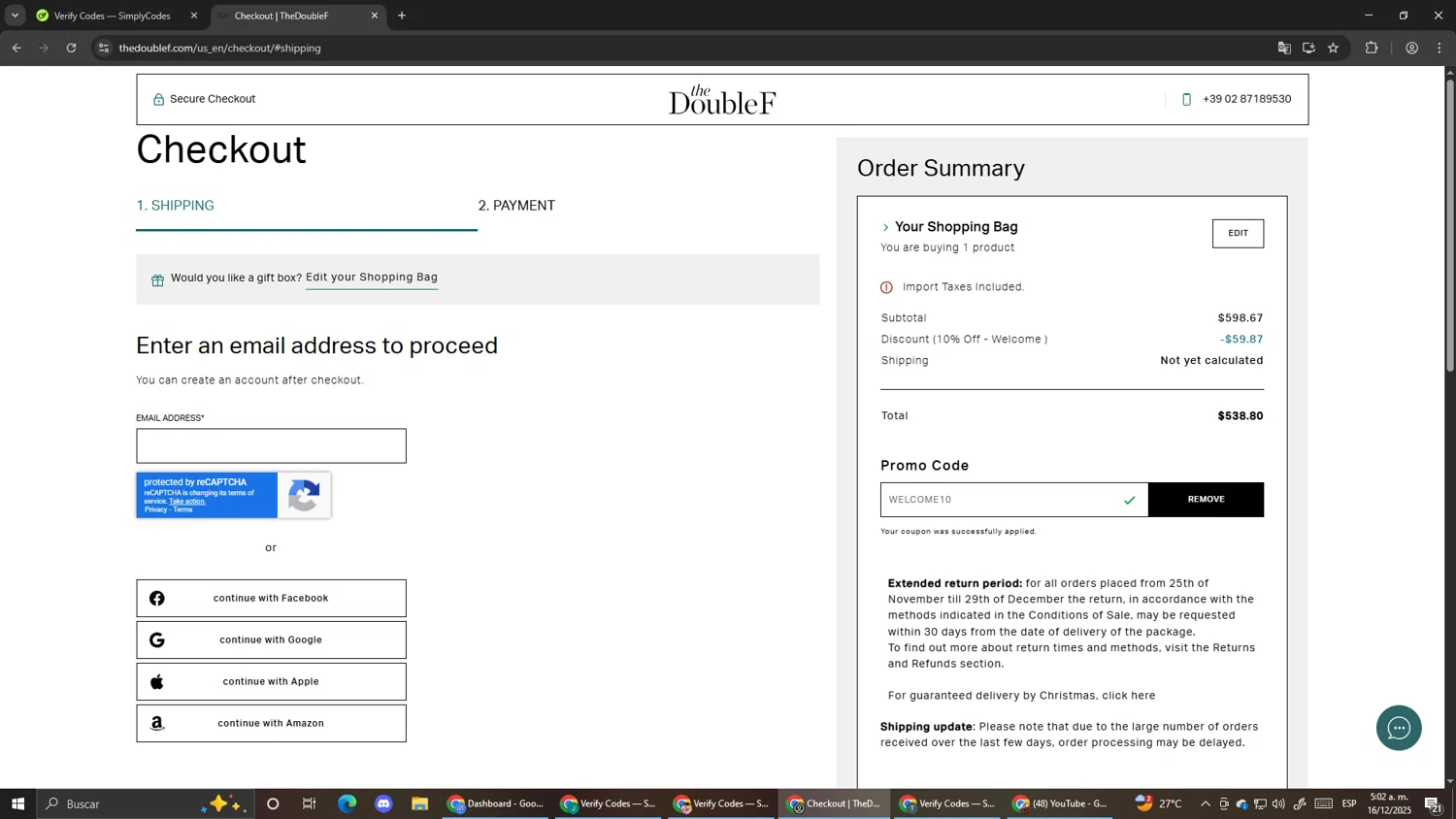The image size is (1456, 819).
Task: Click the EDIT shopping bag button
Action: click(1238, 233)
